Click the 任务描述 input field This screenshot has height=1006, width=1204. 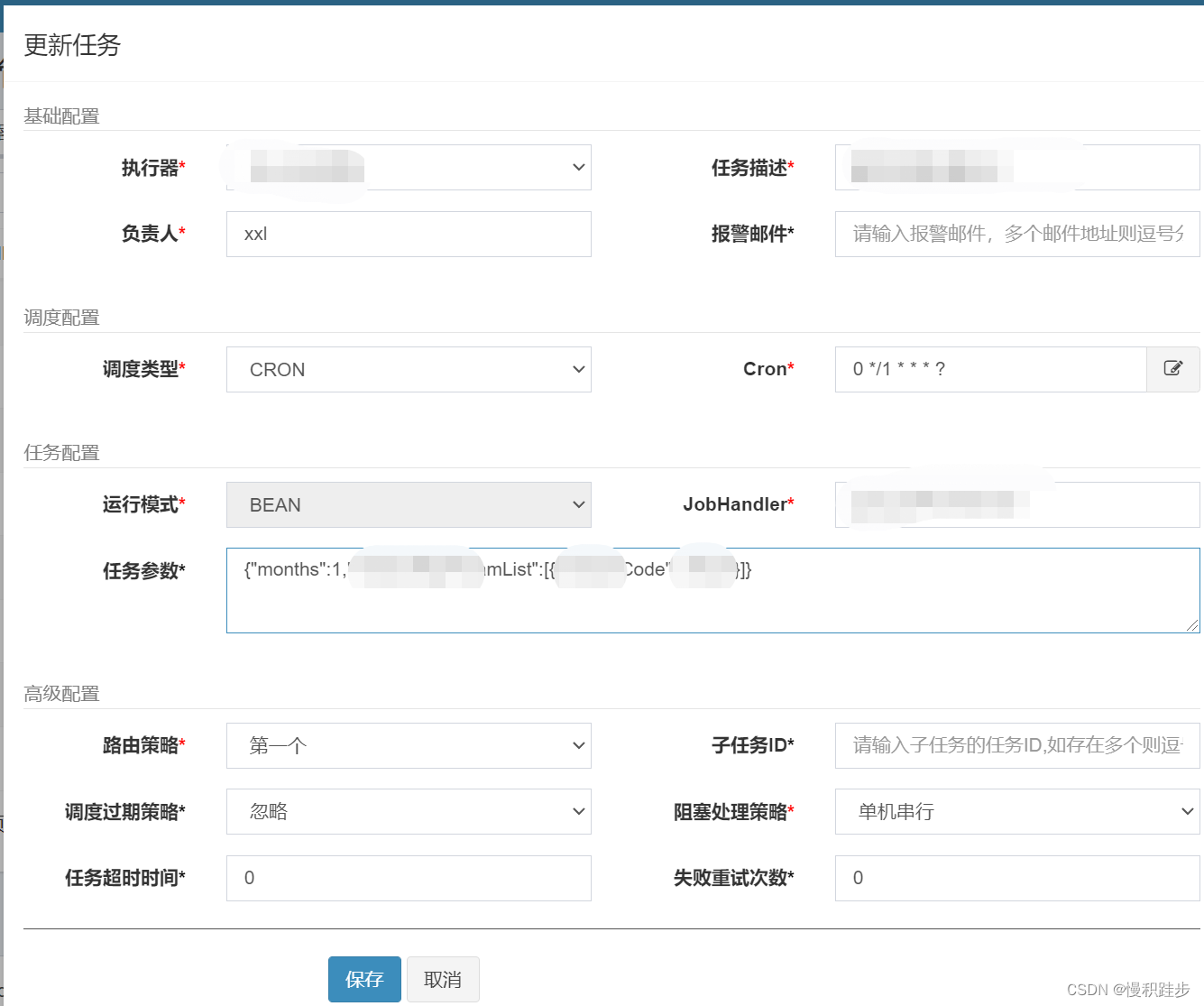[x=1017, y=168]
